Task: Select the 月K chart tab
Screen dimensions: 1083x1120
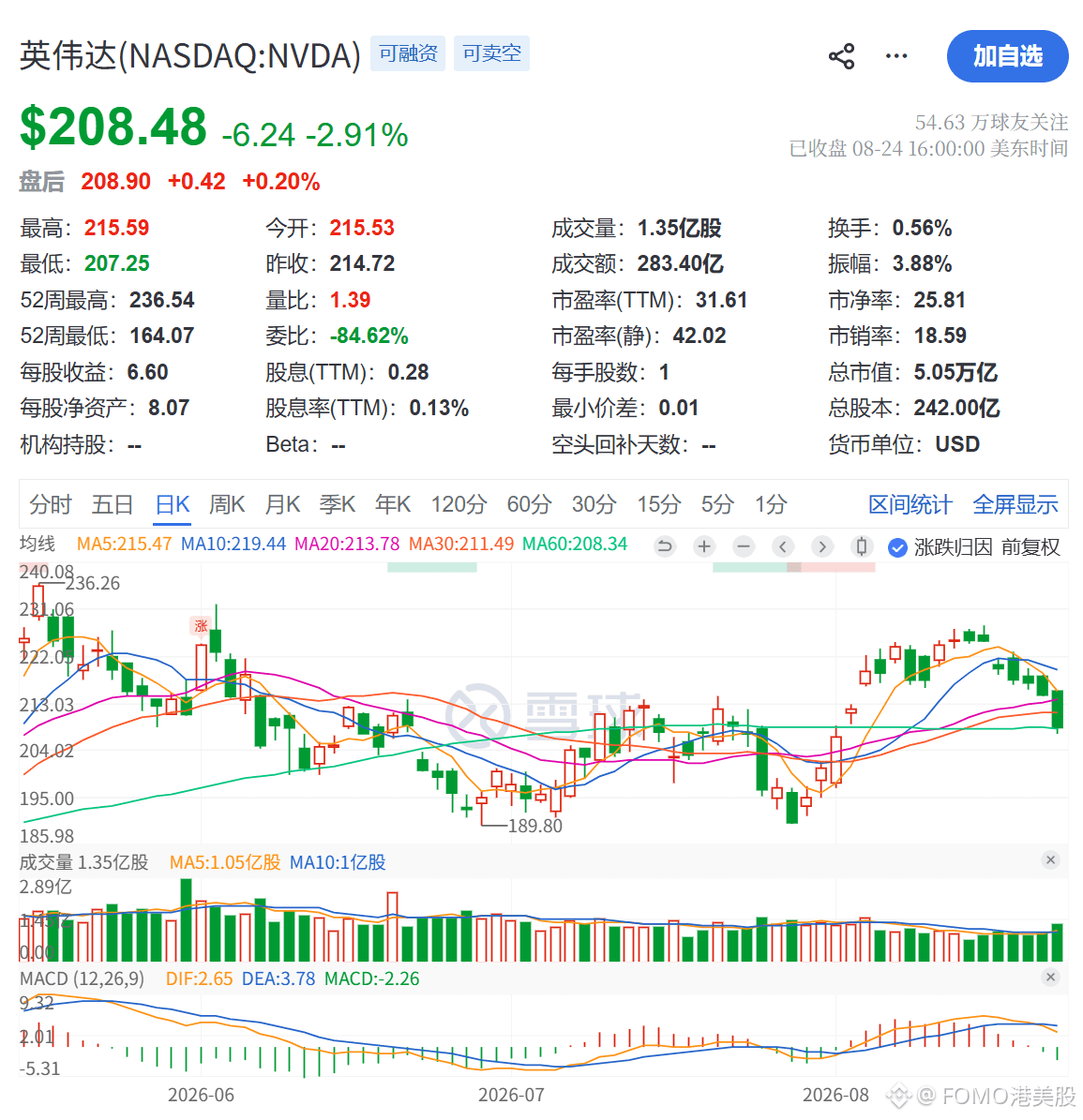Action: [282, 504]
